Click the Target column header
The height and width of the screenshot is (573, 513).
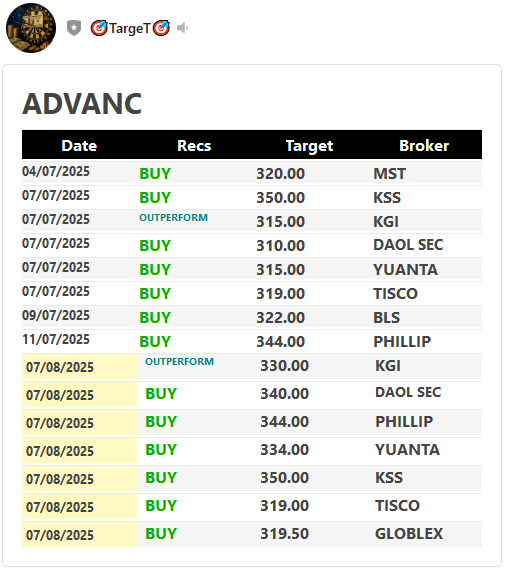[x=309, y=146]
